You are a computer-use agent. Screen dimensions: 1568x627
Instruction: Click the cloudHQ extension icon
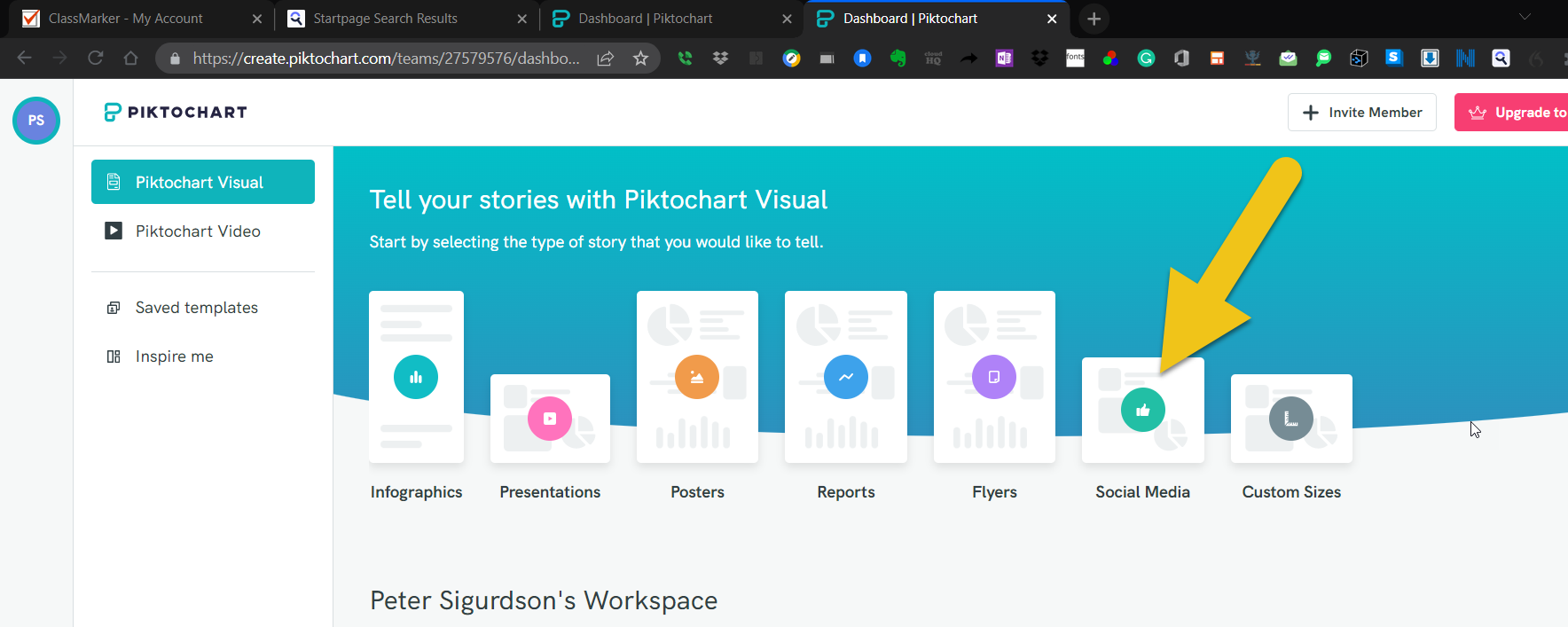point(933,59)
